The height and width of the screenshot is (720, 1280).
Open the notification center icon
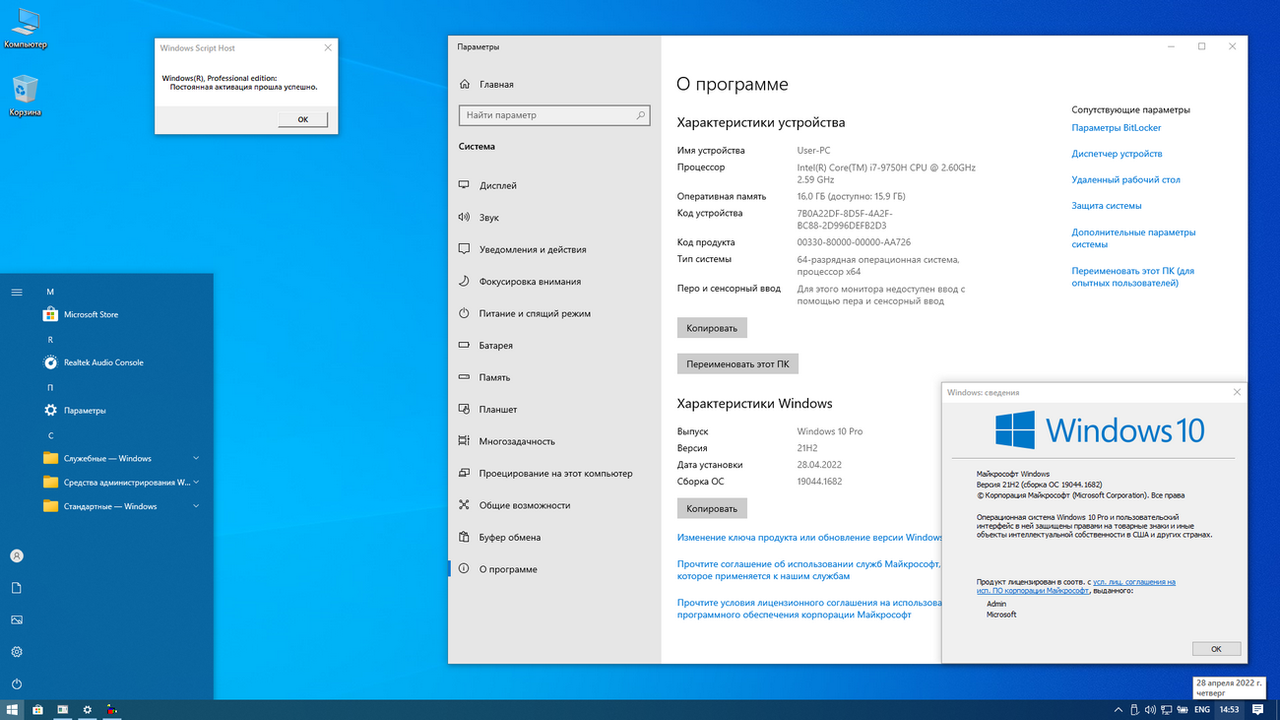click(x=1258, y=710)
